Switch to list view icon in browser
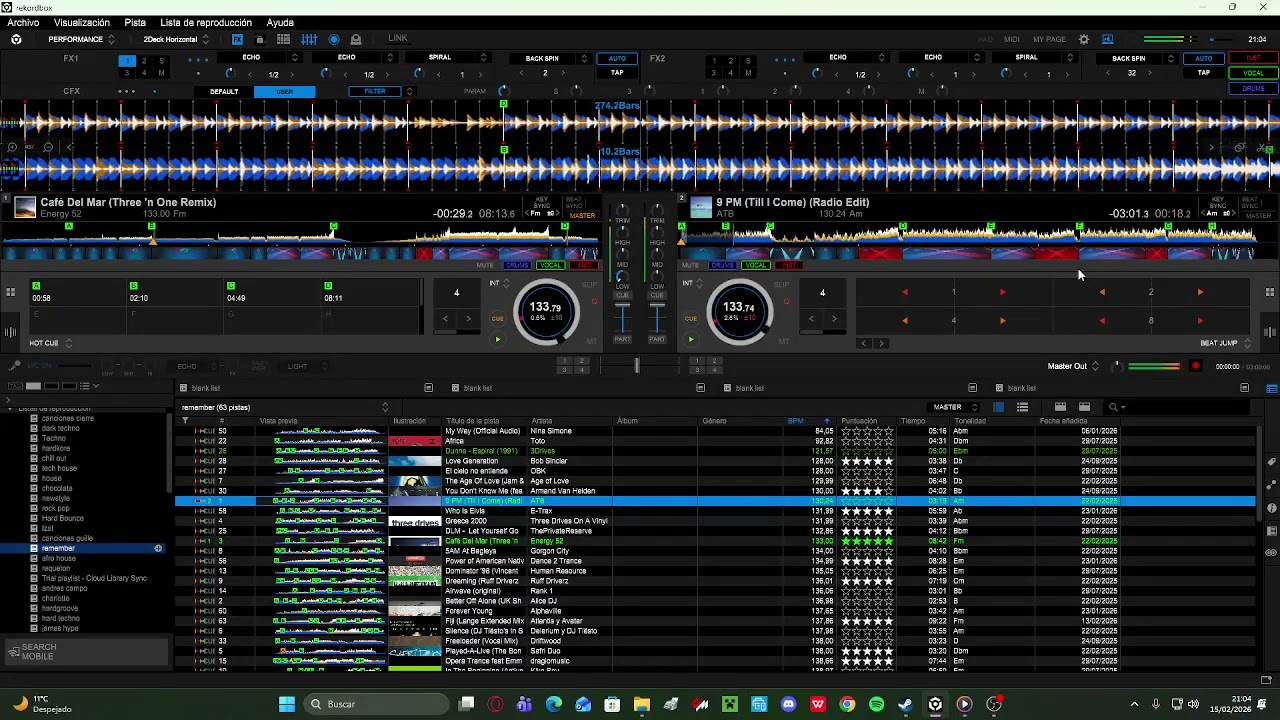1280x720 pixels. pyautogui.click(x=1022, y=407)
